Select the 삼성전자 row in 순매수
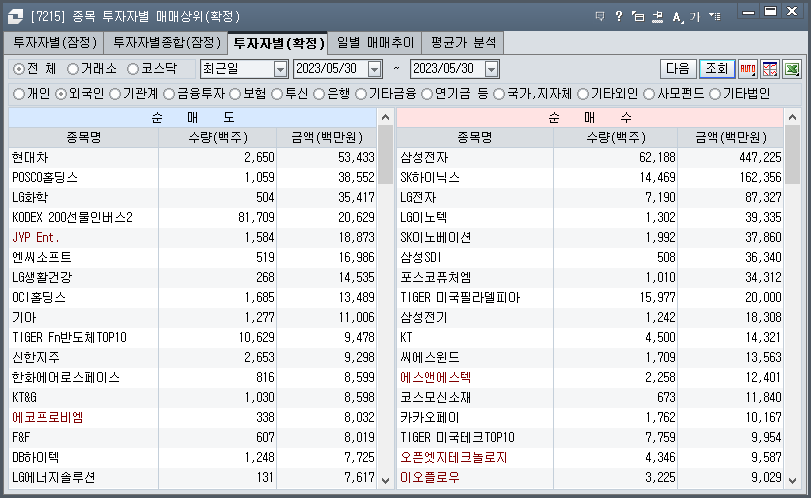811x498 pixels. pyautogui.click(x=590, y=157)
